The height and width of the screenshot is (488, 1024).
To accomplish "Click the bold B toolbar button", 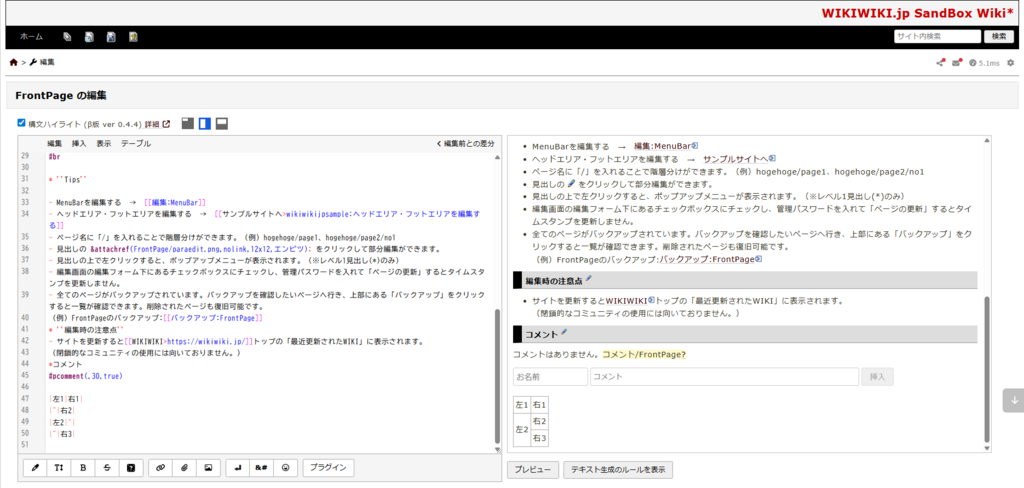I will point(82,467).
